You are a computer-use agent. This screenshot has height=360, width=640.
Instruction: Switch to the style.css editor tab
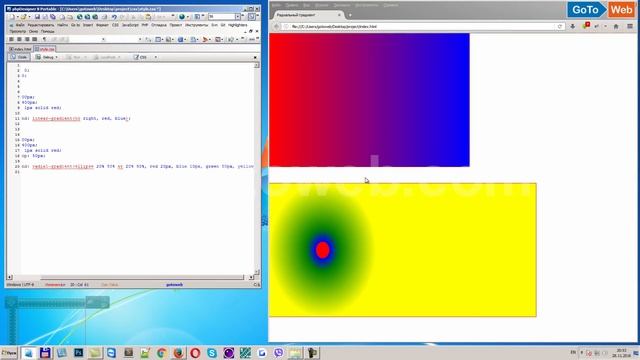point(44,49)
